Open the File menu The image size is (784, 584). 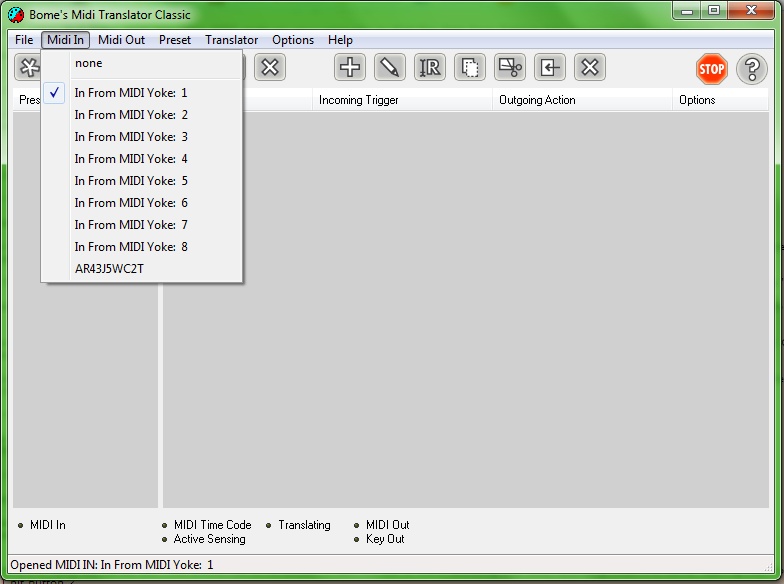click(24, 40)
